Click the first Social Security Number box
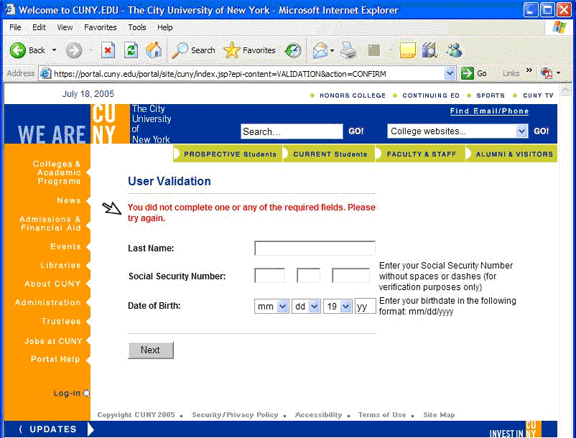Image resolution: width=576 pixels, height=438 pixels. (x=270, y=276)
